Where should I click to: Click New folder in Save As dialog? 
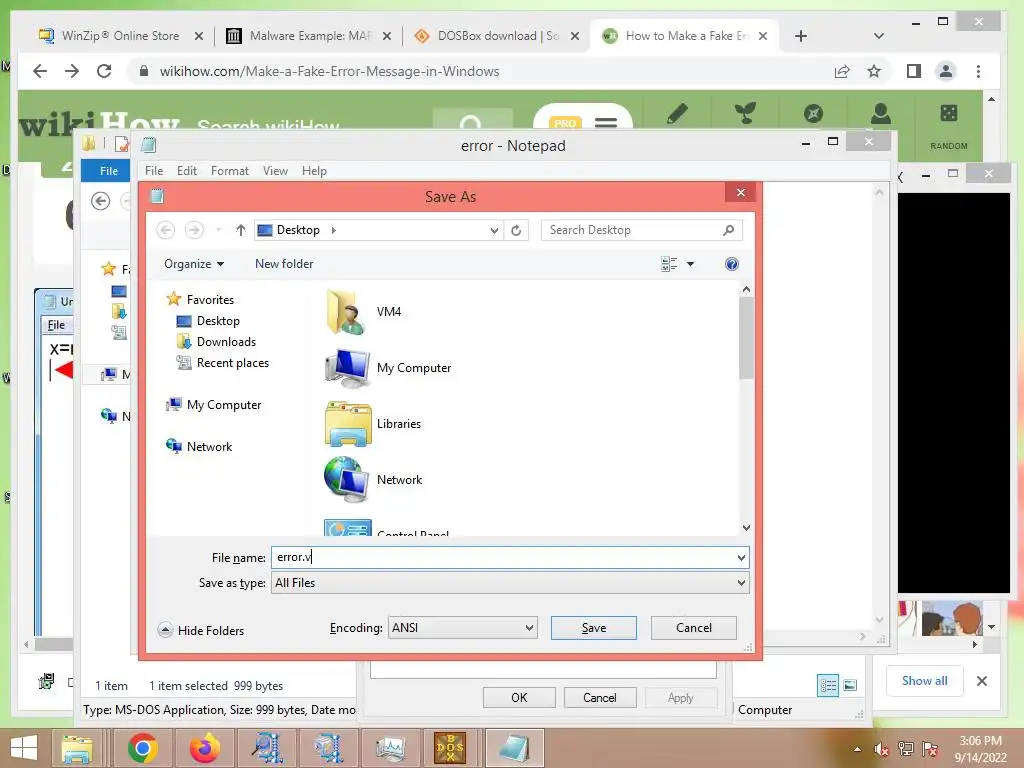click(283, 264)
